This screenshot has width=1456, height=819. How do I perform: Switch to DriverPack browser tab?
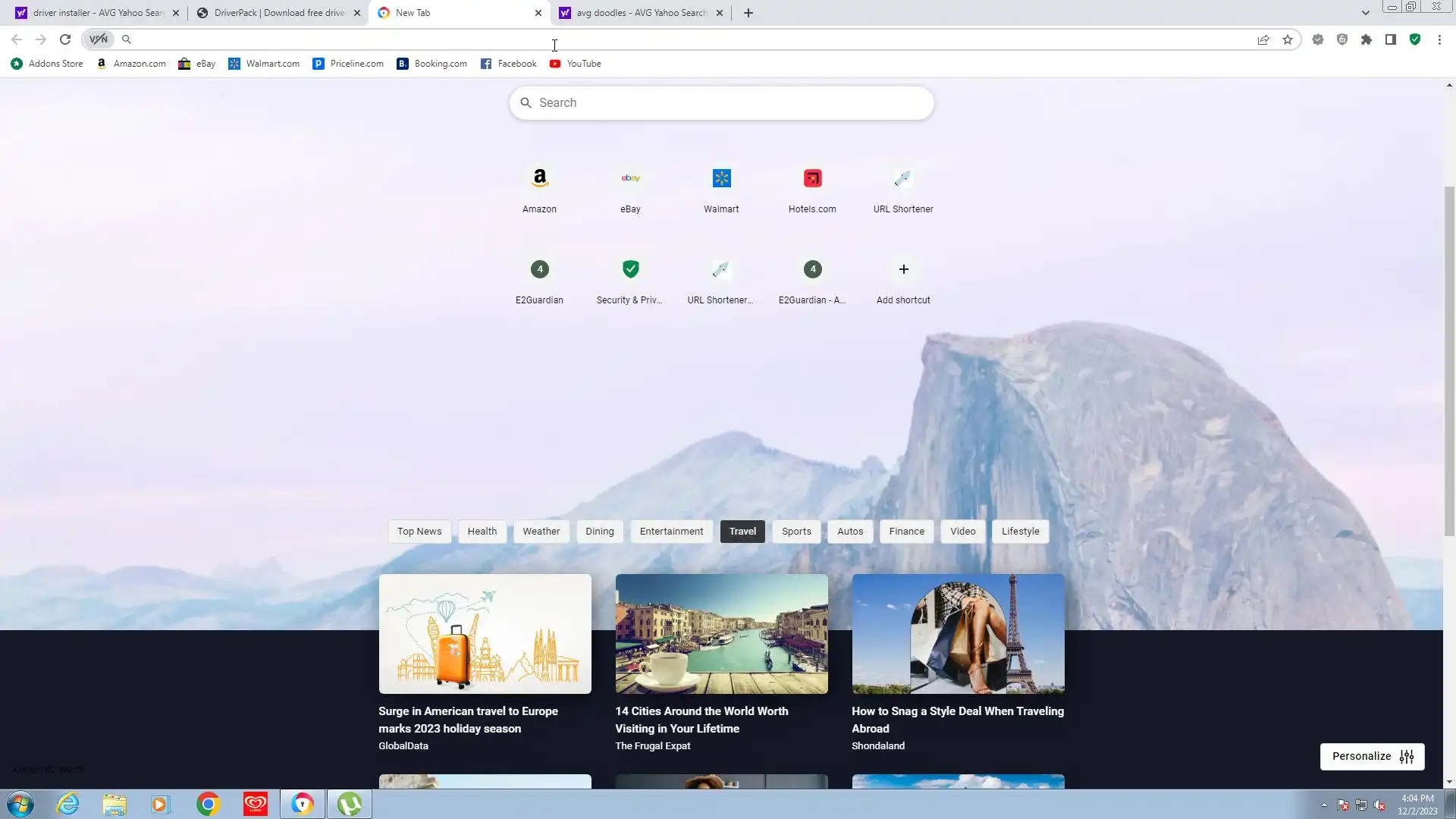(x=278, y=13)
